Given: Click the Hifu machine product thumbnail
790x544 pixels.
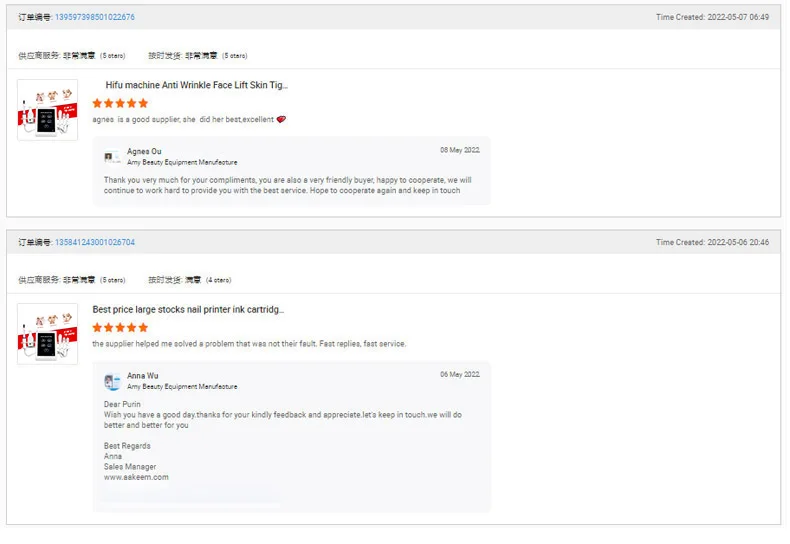Looking at the screenshot, I should [47, 110].
